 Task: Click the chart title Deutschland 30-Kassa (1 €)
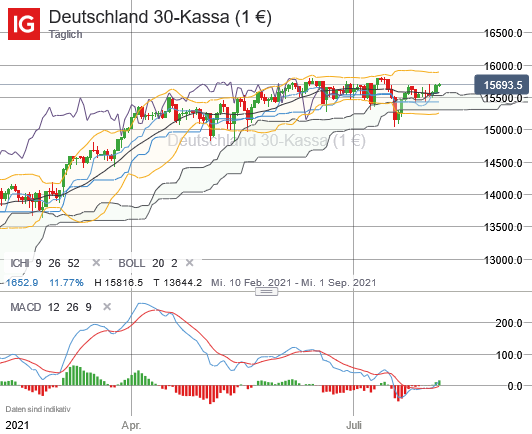pyautogui.click(x=160, y=17)
